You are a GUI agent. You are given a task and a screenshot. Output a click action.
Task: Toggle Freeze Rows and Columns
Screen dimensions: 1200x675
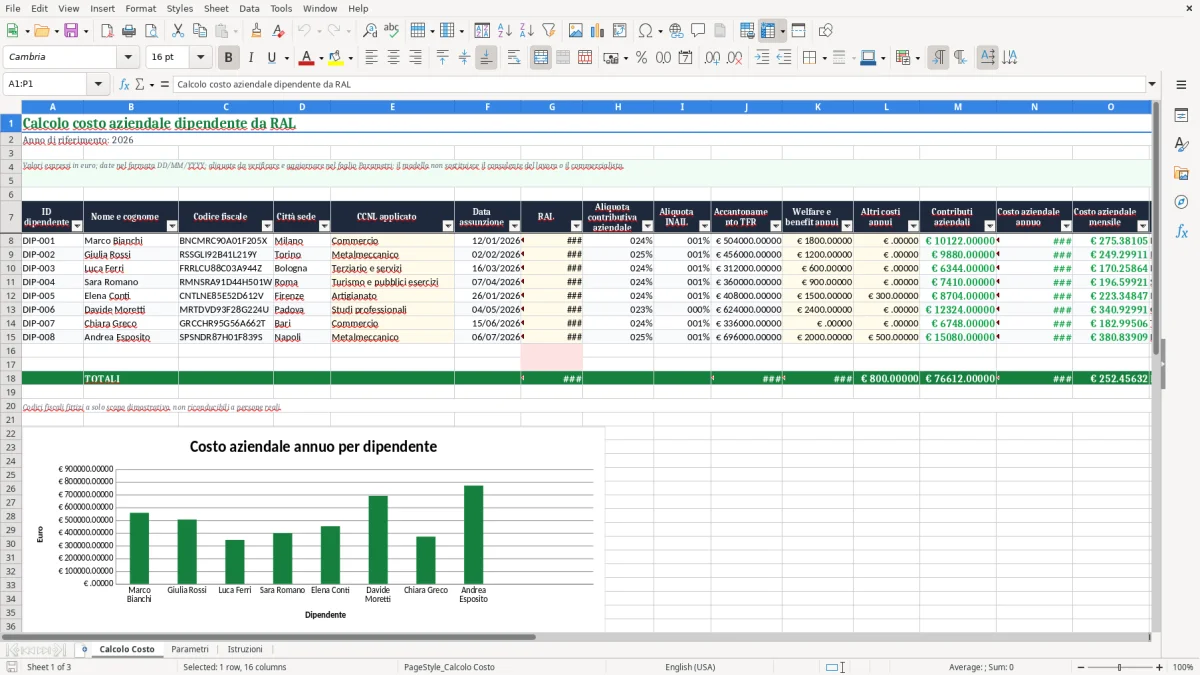[767, 31]
